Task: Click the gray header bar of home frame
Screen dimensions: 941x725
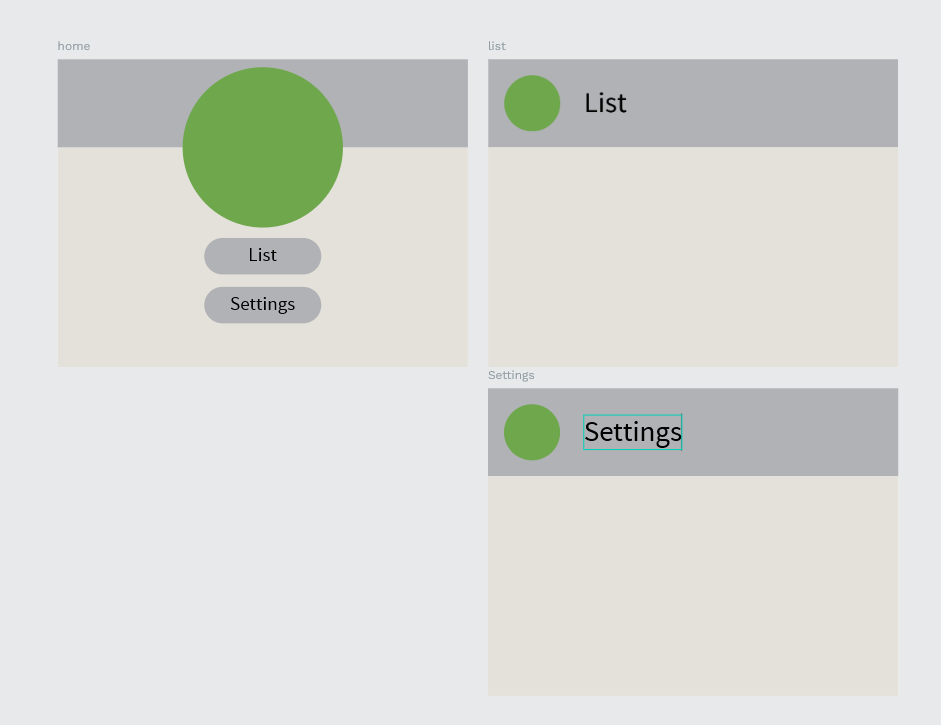Action: [x=120, y=103]
